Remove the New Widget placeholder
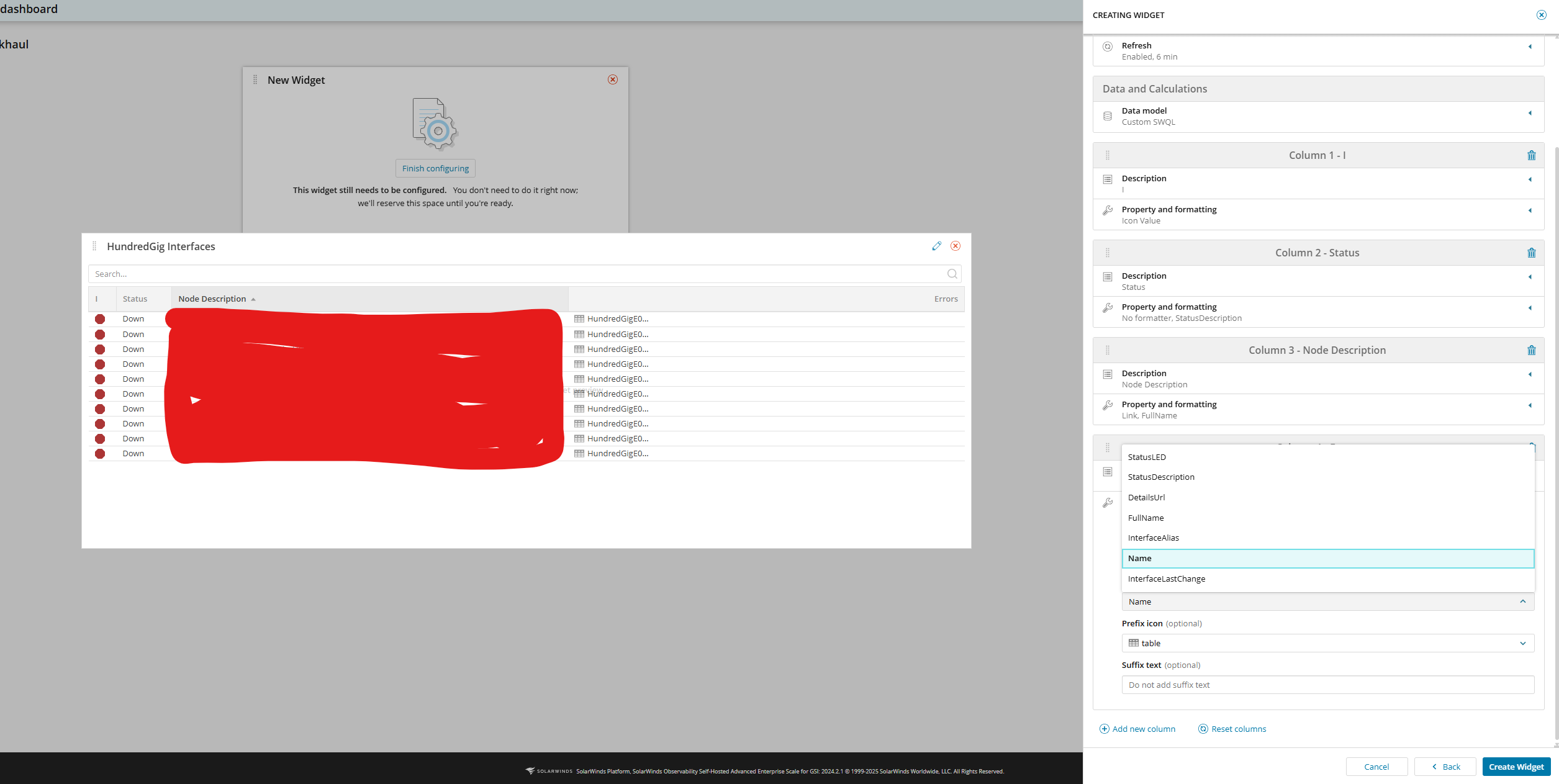The height and width of the screenshot is (784, 1559). click(612, 79)
